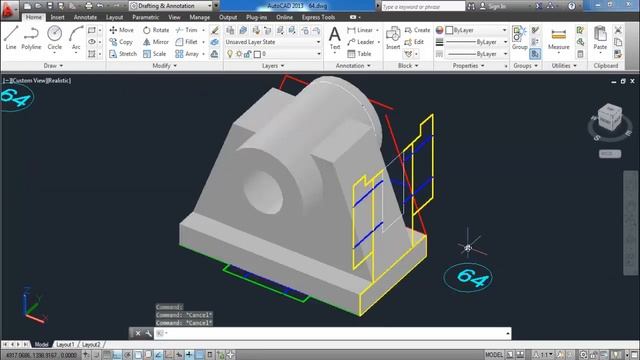Expand the Modify panel

(x=164, y=65)
